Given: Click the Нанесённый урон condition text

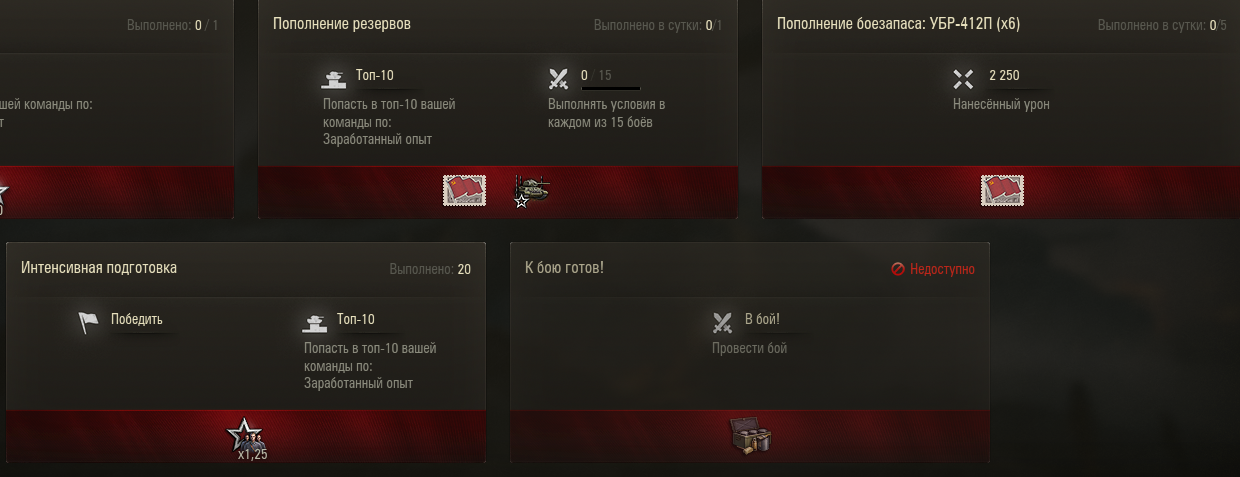Looking at the screenshot, I should [1001, 104].
